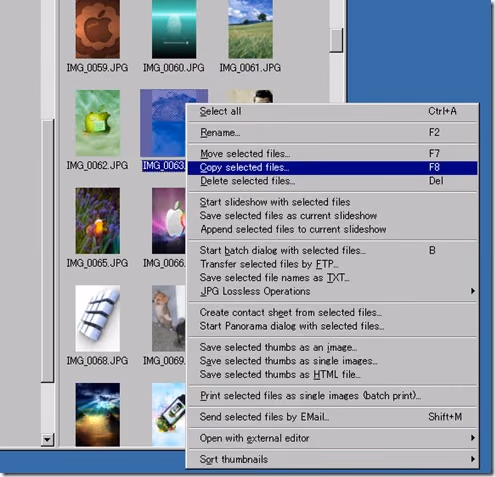The height and width of the screenshot is (477, 495).
Task: Click the scroll down arrow in left pane
Action: click(x=47, y=440)
